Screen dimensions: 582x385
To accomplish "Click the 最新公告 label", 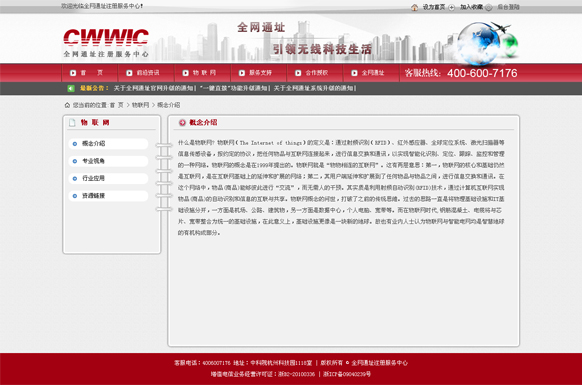I will coord(94,88).
